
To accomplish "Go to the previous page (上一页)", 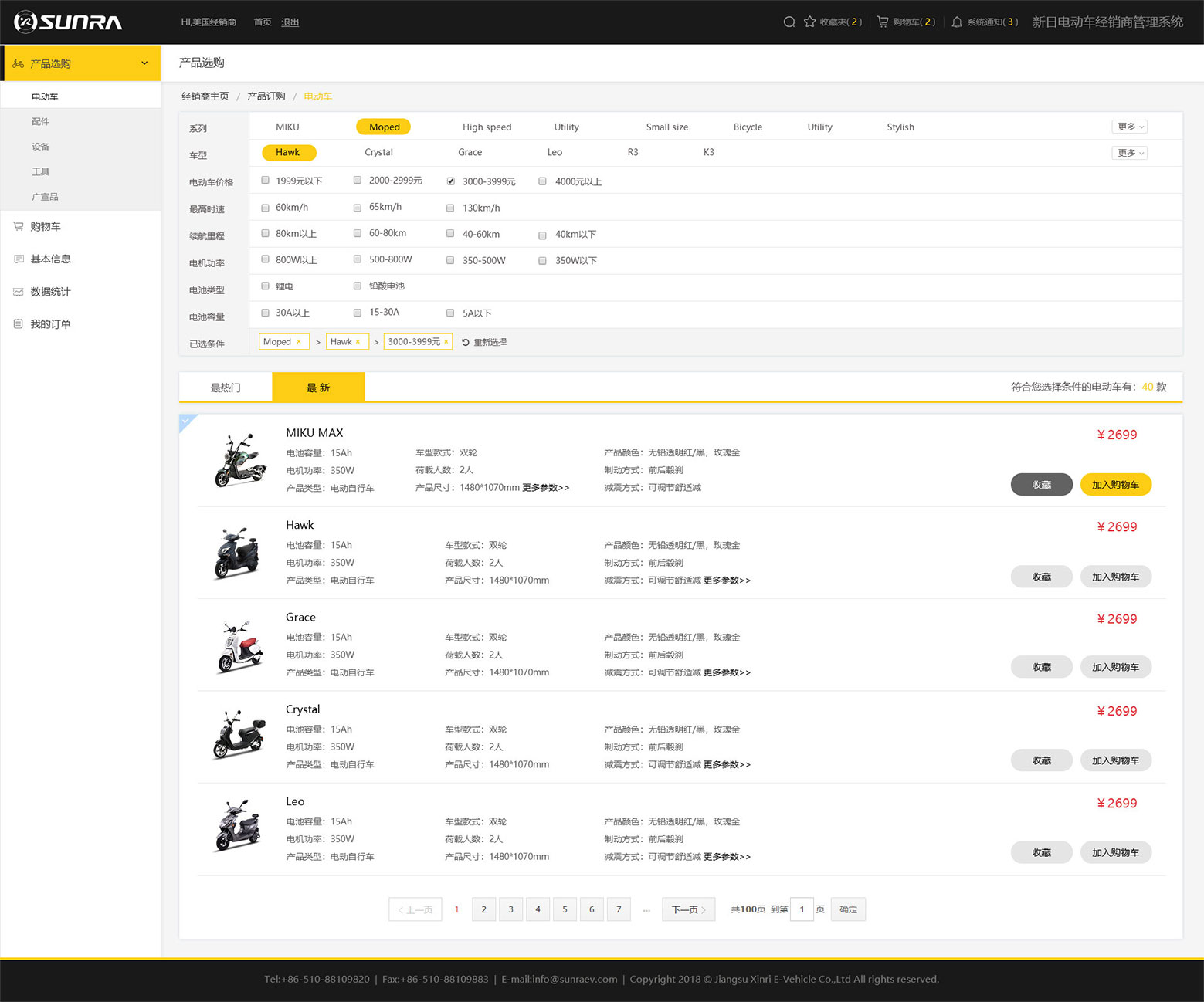I will [415, 909].
